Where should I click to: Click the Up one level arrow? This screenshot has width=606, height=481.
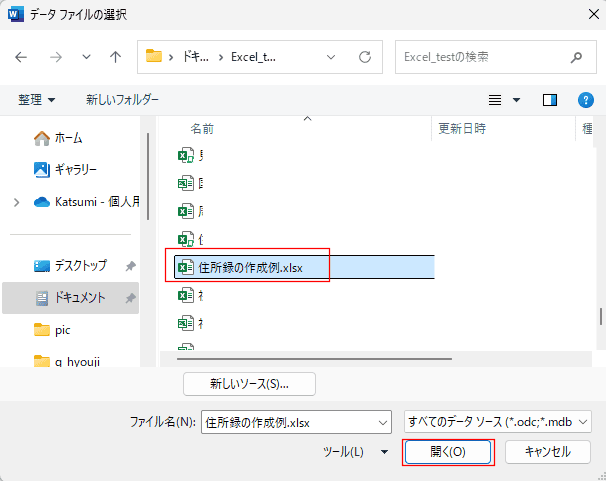pos(115,57)
